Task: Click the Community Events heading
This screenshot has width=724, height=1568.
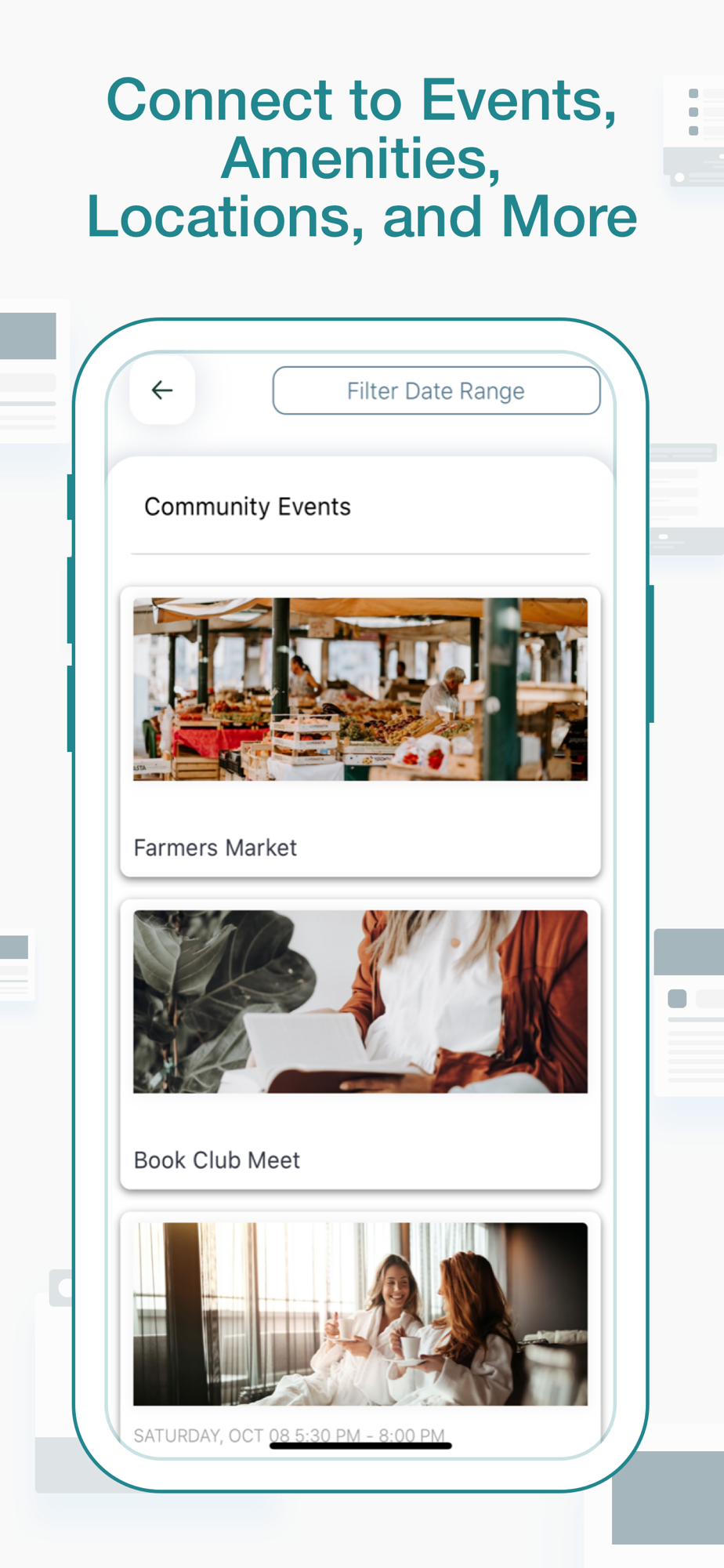Action: tap(248, 506)
